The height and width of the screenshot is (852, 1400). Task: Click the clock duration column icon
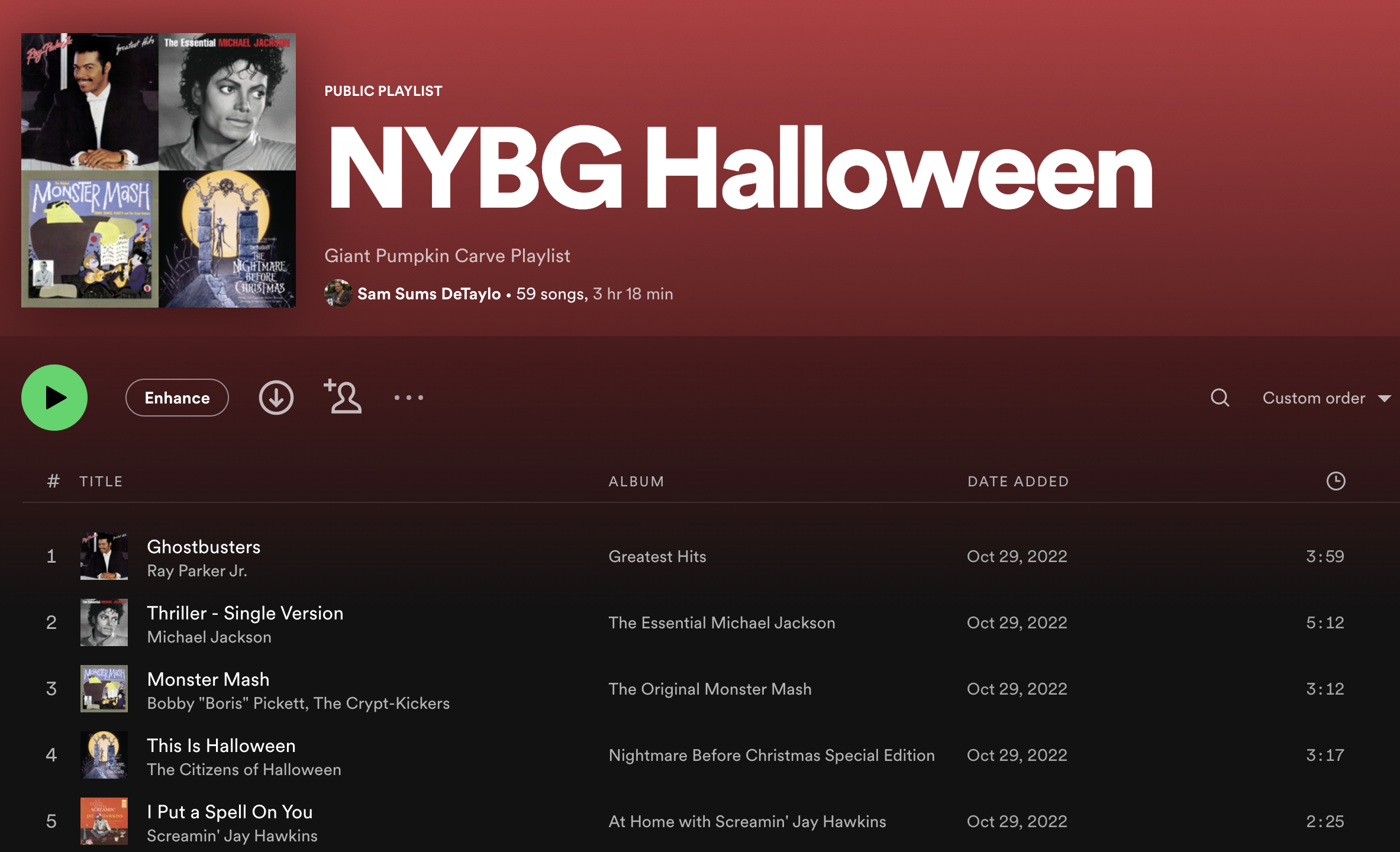coord(1336,481)
